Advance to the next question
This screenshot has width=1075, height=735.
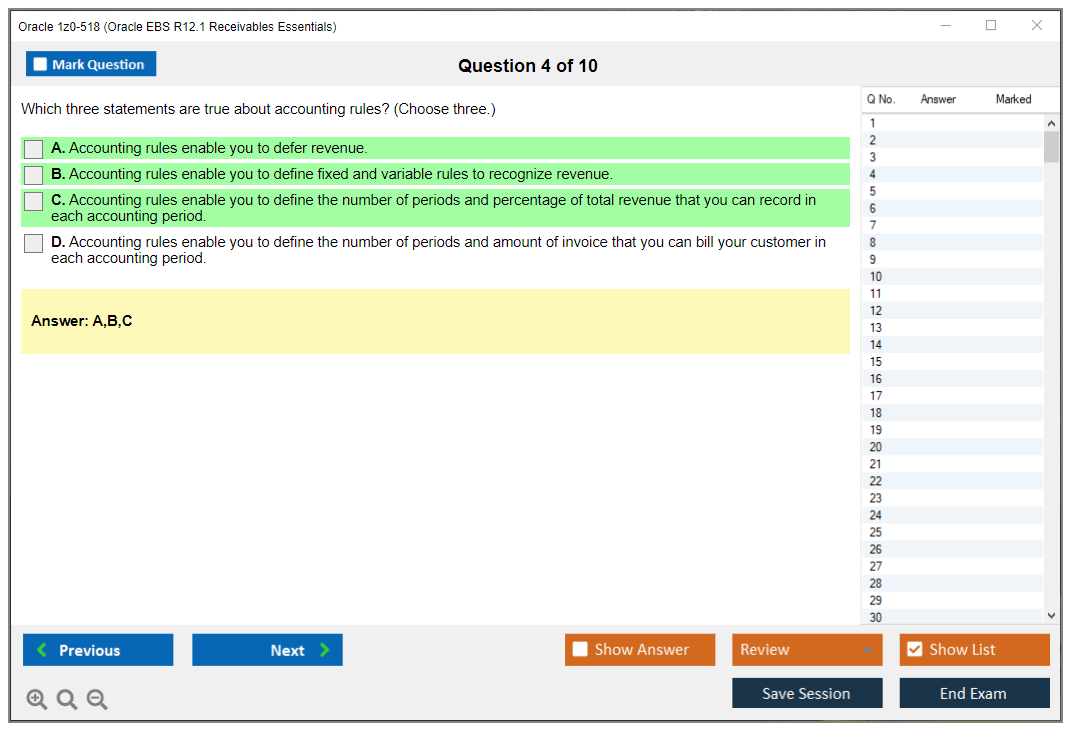267,650
